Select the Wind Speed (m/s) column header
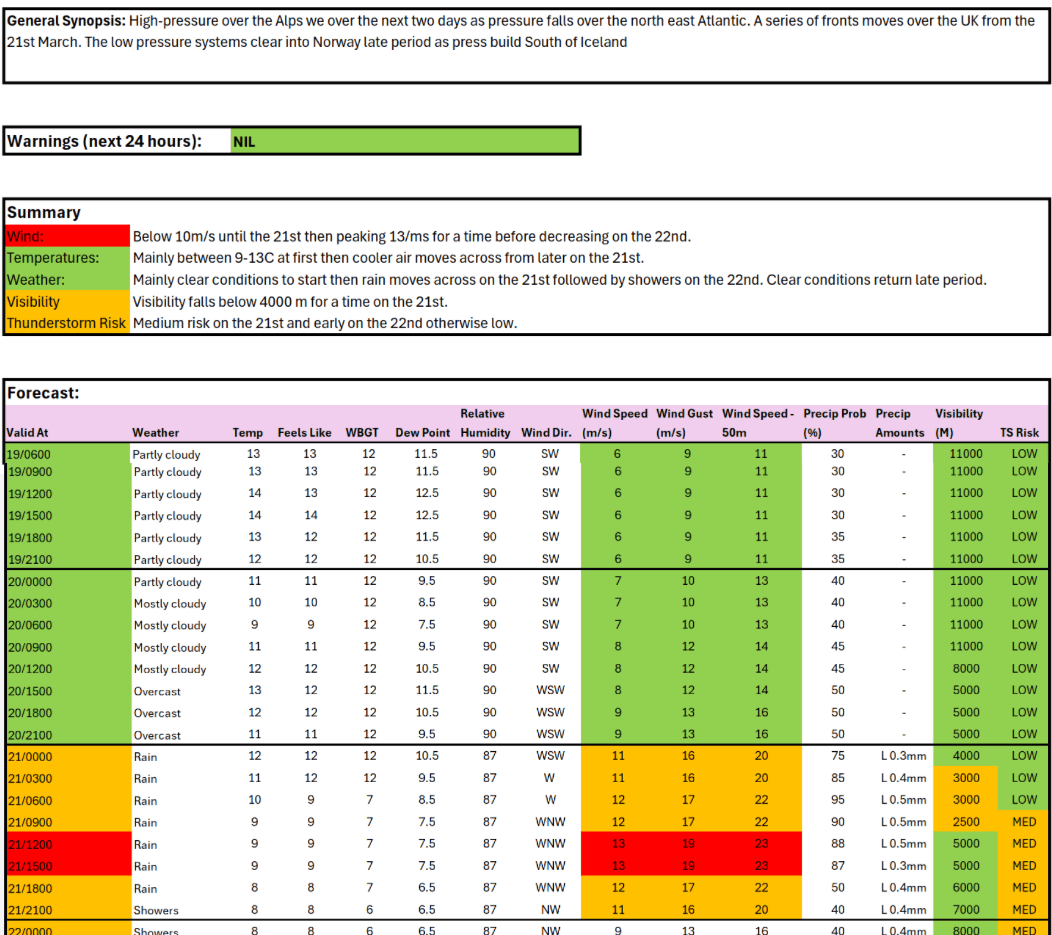The height and width of the screenshot is (935, 1052). coord(615,423)
